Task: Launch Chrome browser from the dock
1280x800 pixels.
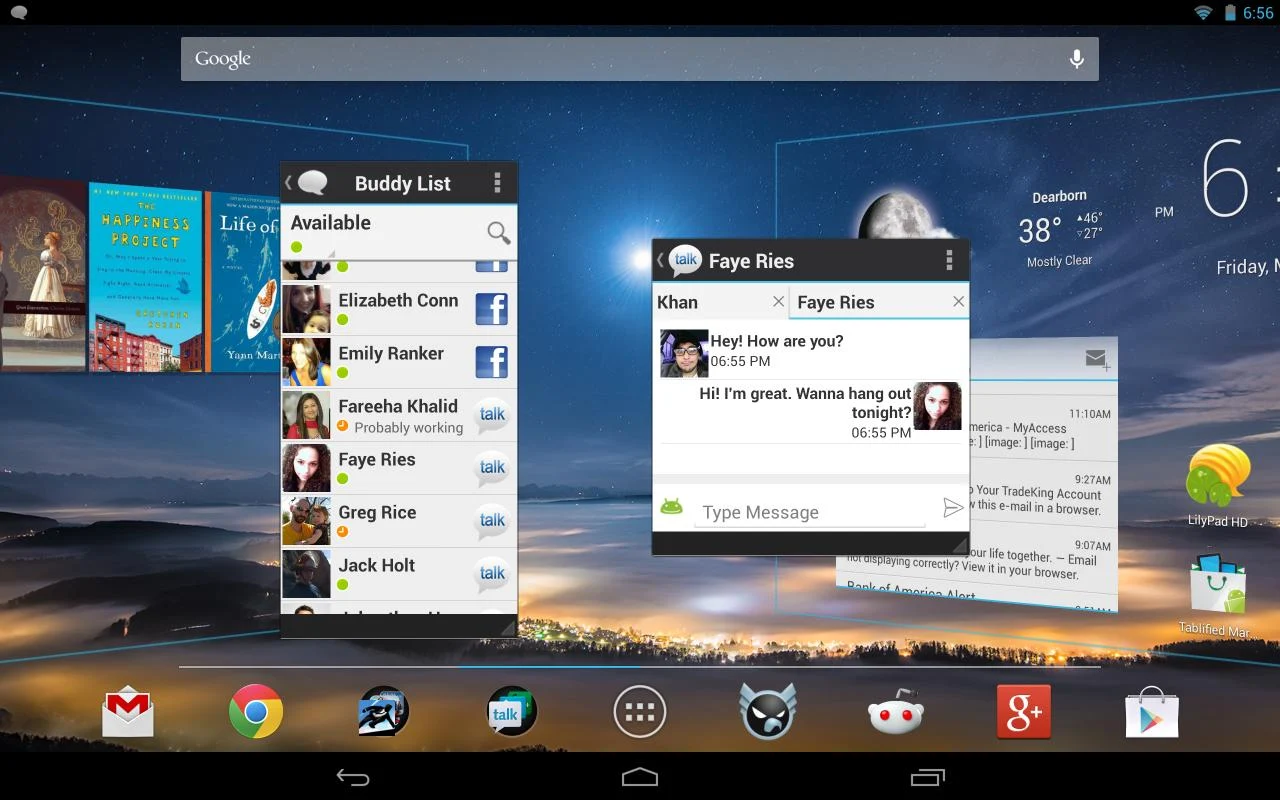Action: click(x=256, y=712)
